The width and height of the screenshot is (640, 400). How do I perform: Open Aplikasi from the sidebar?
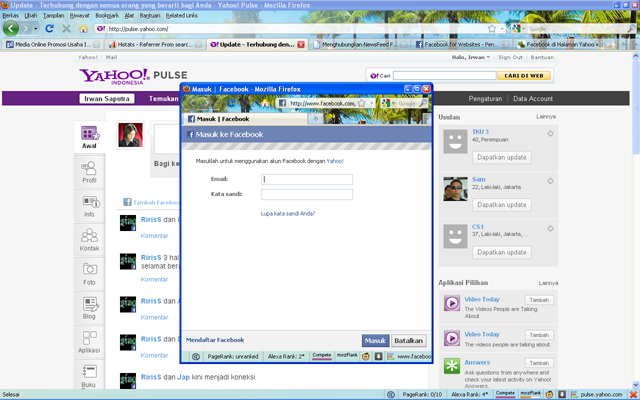click(89, 341)
